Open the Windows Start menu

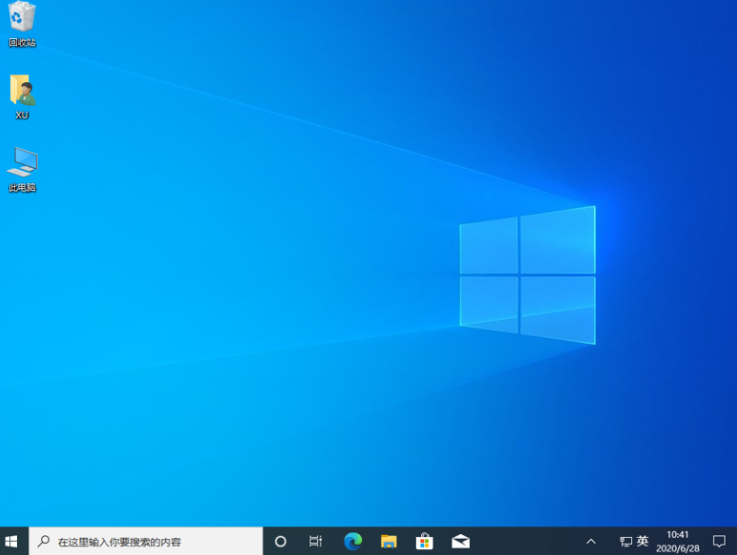click(x=12, y=541)
